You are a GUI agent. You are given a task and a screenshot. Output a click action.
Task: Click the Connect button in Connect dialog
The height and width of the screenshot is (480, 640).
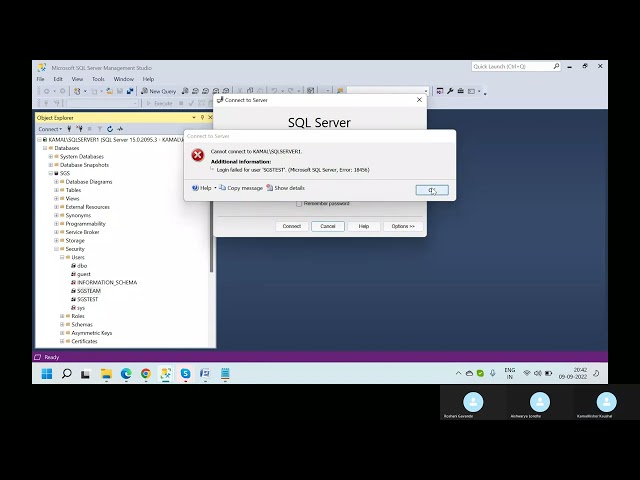click(291, 226)
